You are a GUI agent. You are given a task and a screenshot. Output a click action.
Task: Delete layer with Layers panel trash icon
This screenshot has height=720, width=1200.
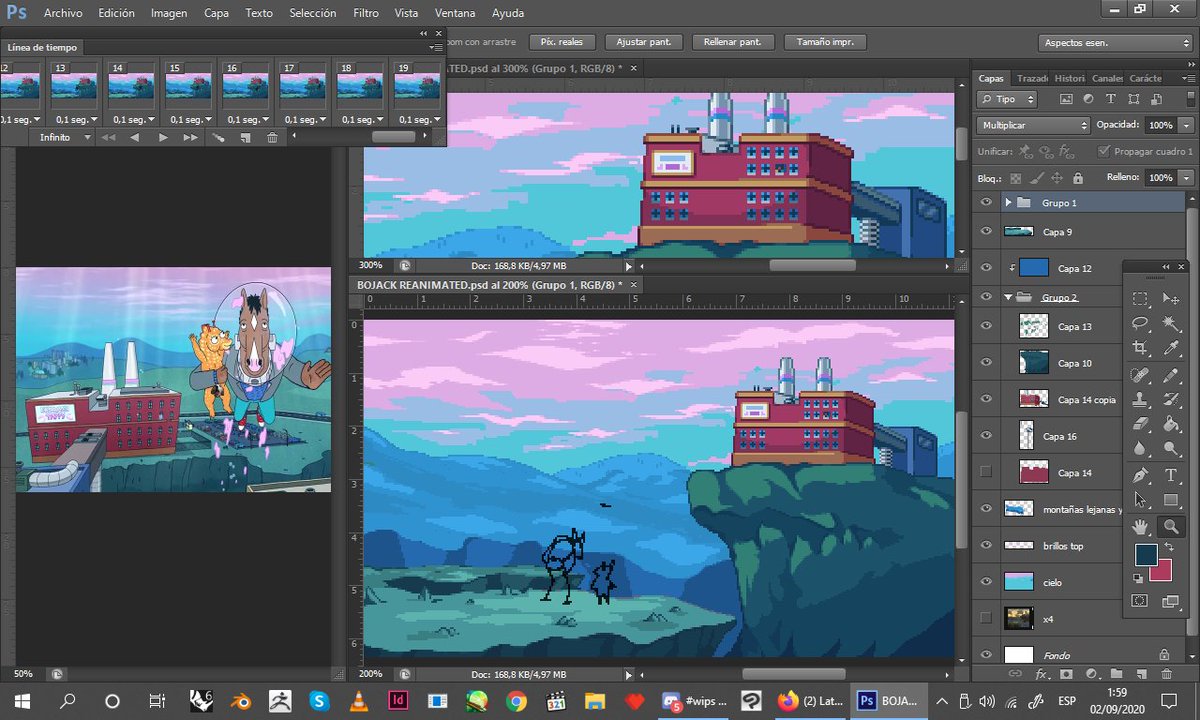1164,675
